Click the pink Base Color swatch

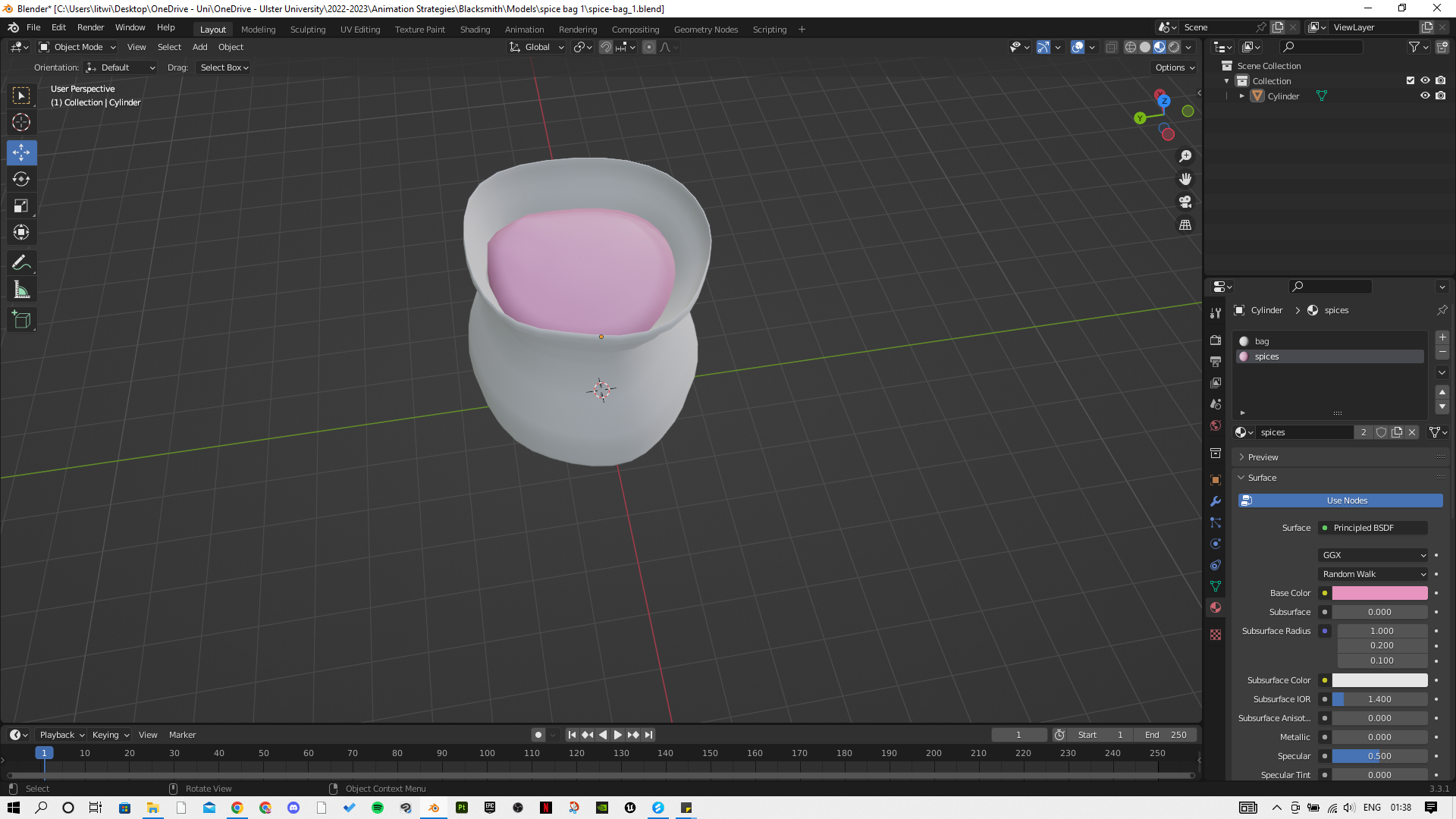[1379, 593]
